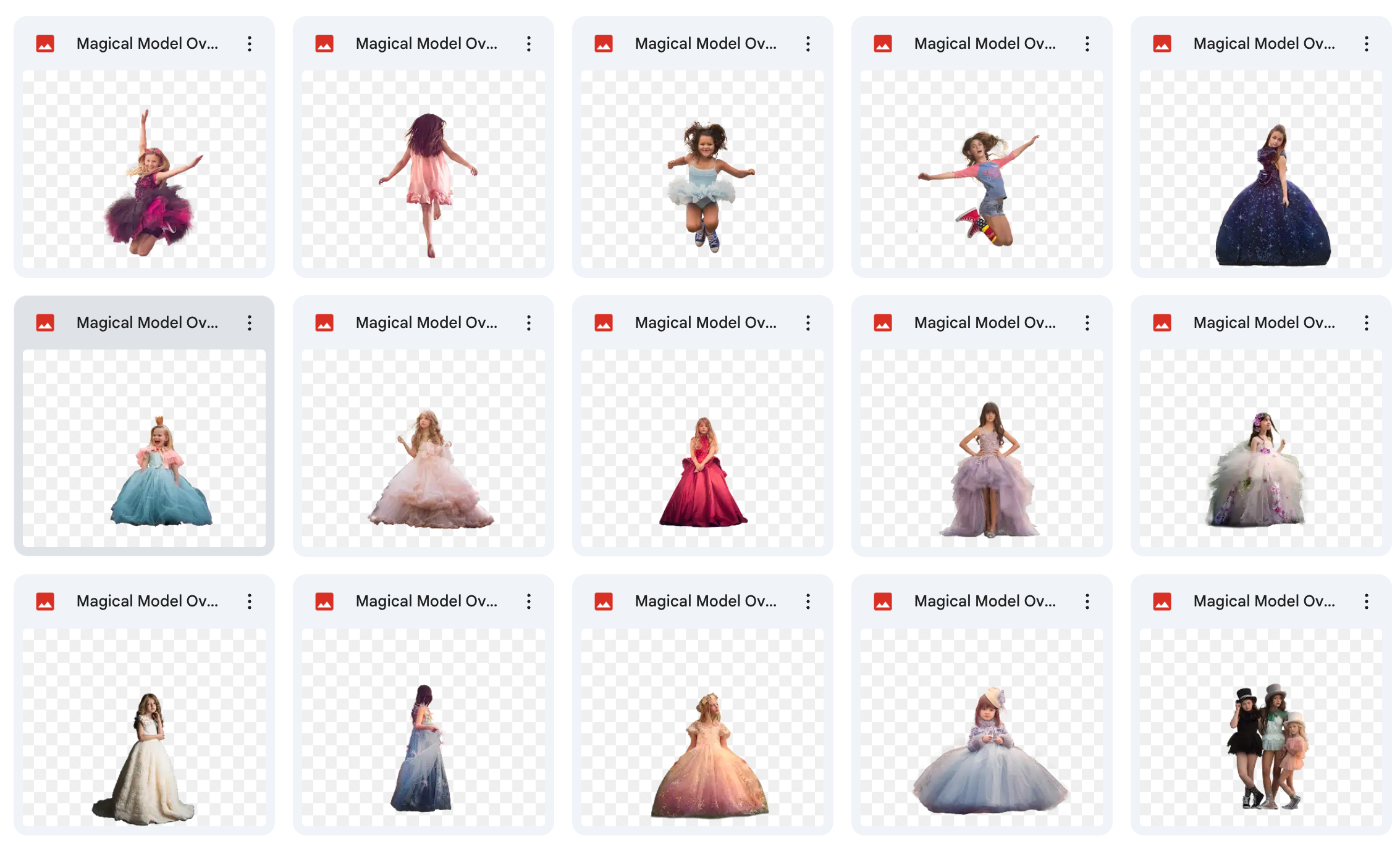Open the thumbnail of the blue ombre gown side view
The height and width of the screenshot is (846, 1400).
(x=423, y=727)
